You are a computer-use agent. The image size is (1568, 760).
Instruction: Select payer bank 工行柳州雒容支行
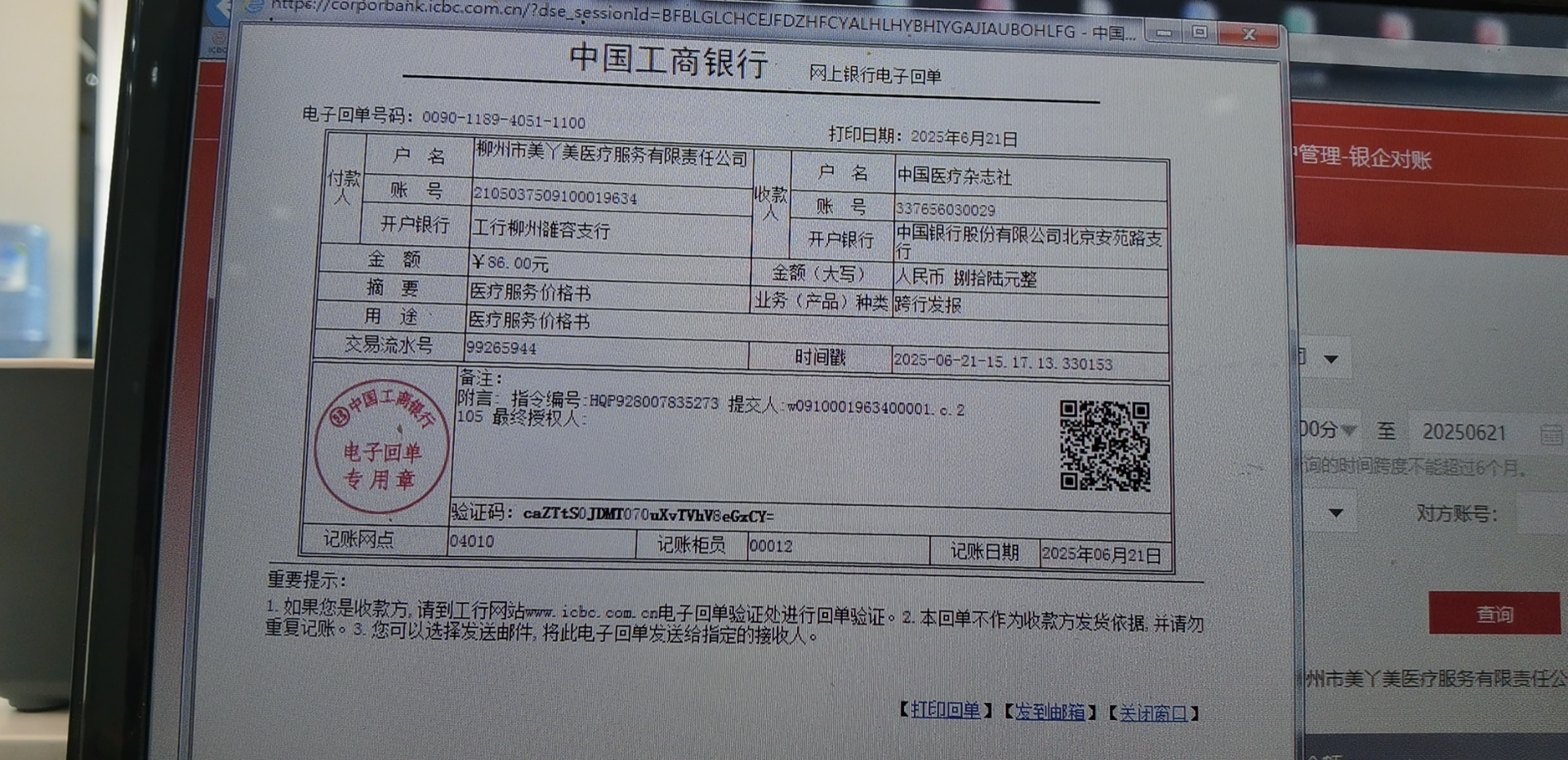point(541,229)
